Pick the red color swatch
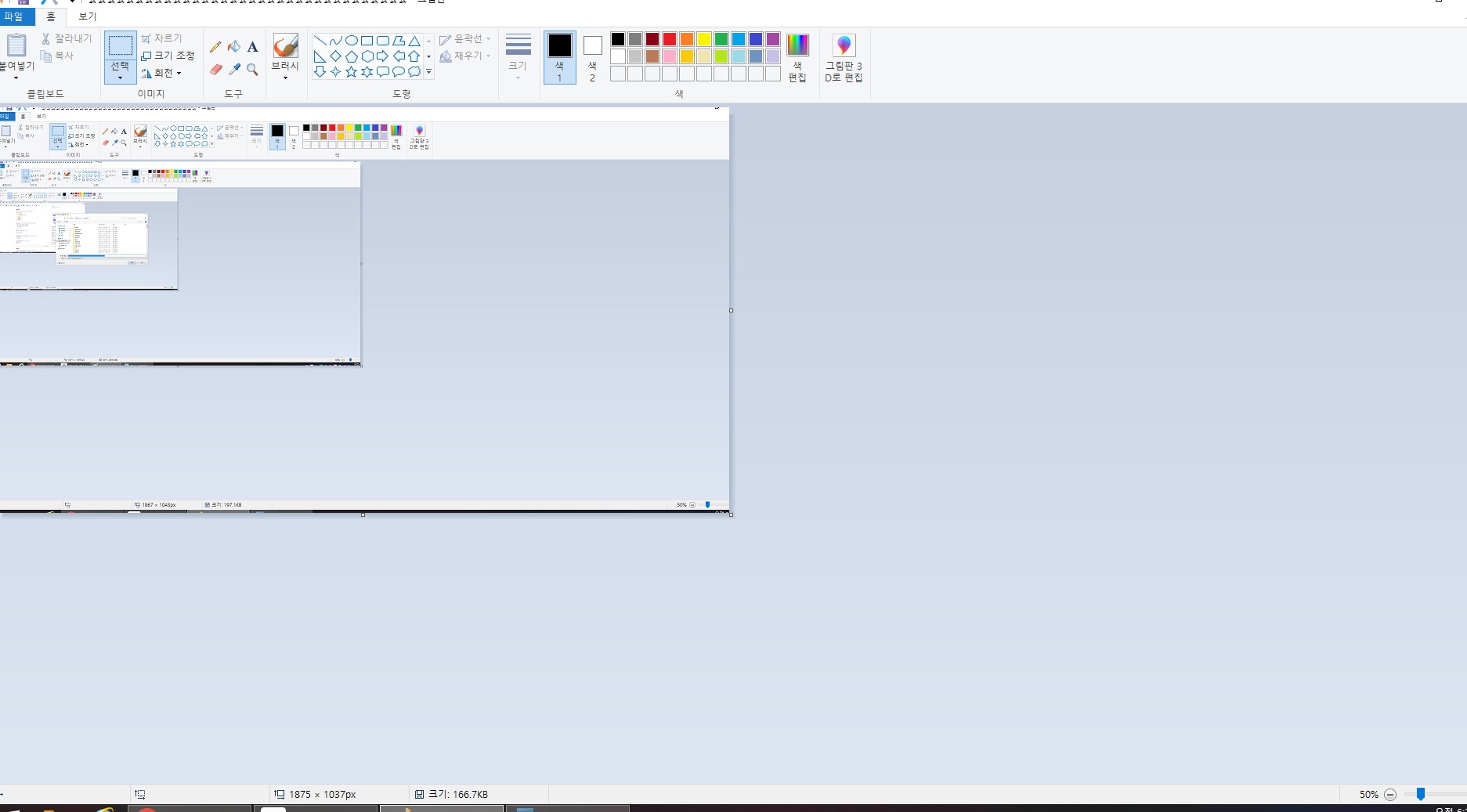The width and height of the screenshot is (1467, 812). click(x=670, y=39)
